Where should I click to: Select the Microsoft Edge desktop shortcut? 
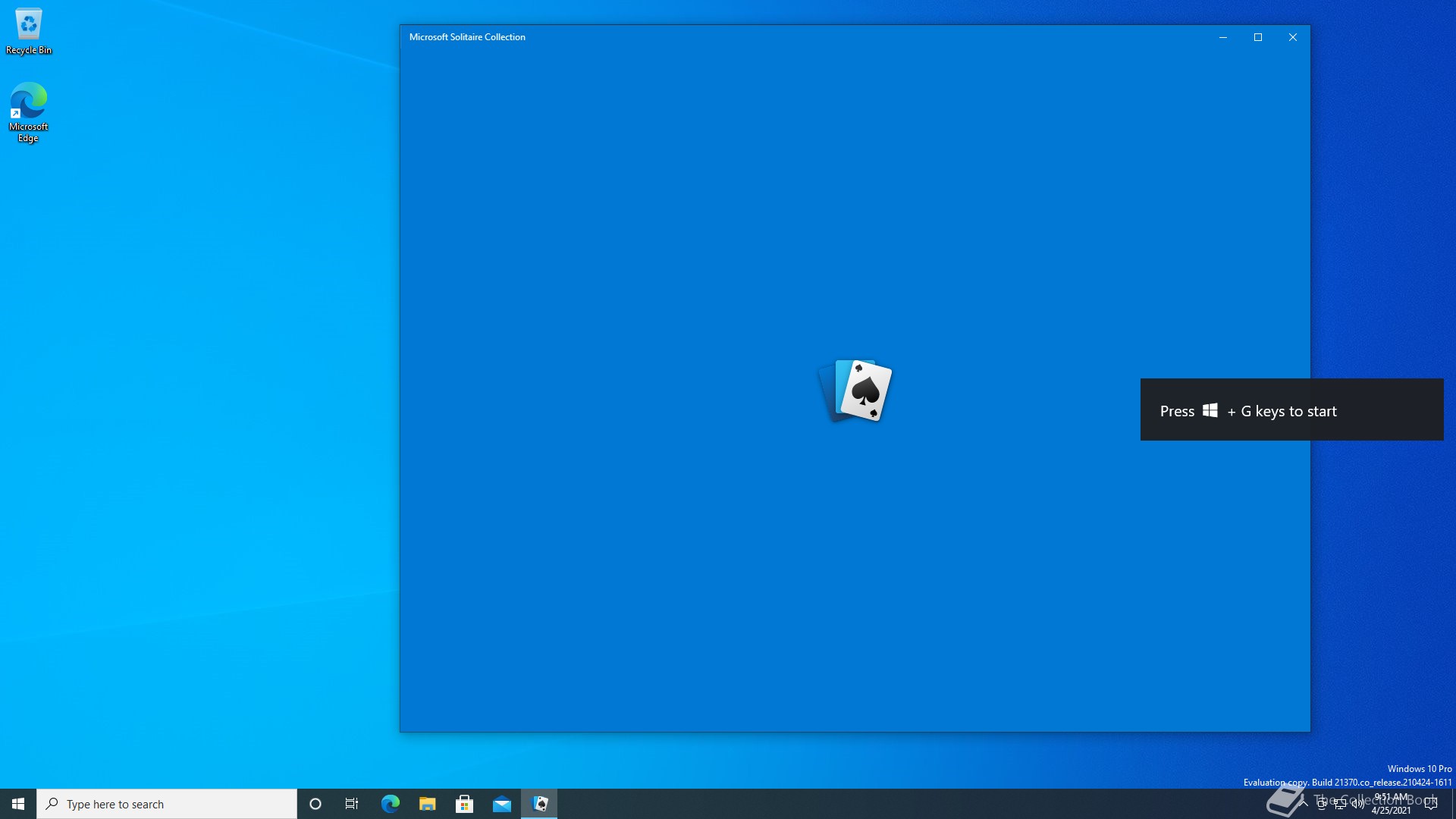(x=29, y=112)
